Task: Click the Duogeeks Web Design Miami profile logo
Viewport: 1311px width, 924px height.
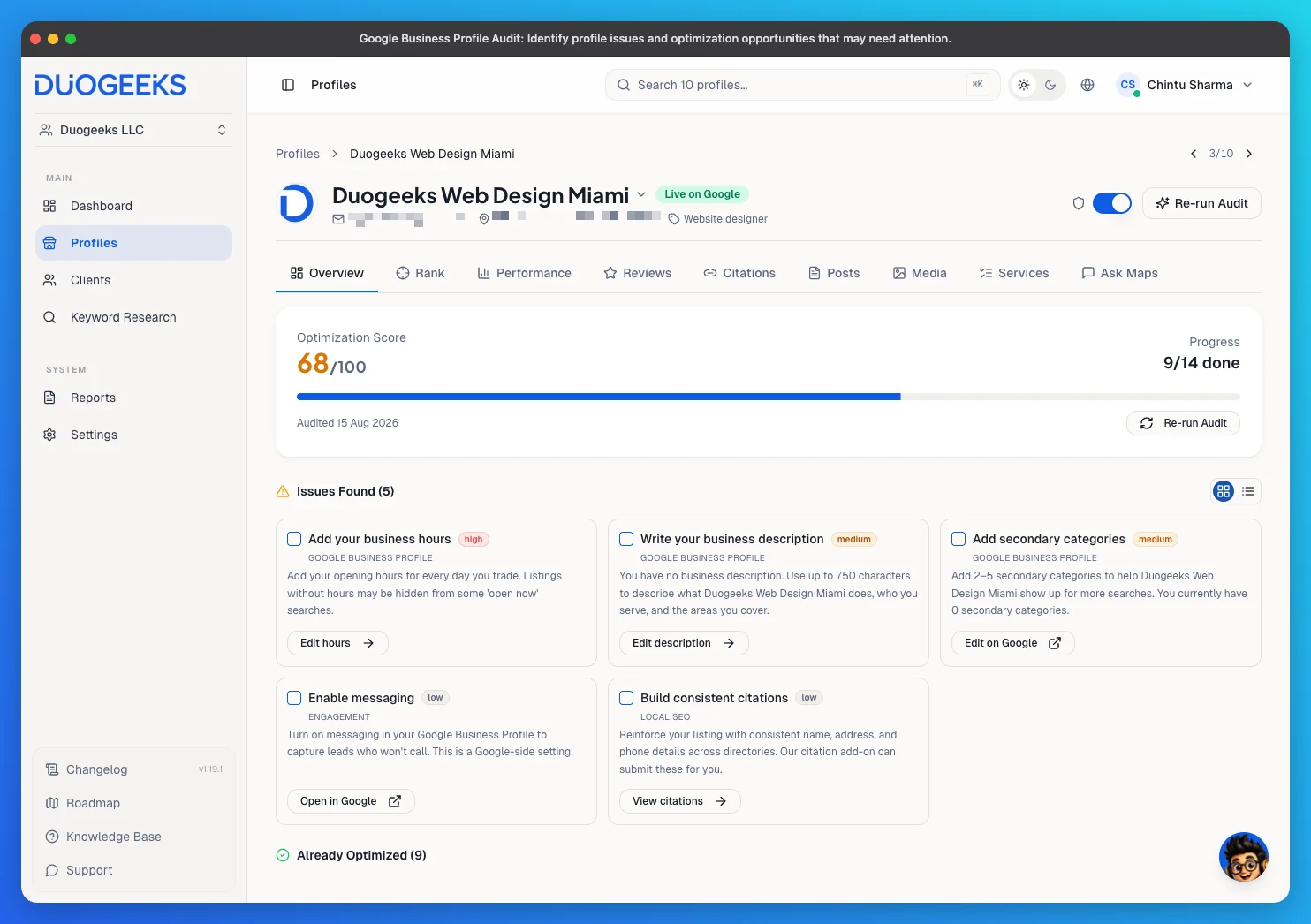Action: (296, 204)
